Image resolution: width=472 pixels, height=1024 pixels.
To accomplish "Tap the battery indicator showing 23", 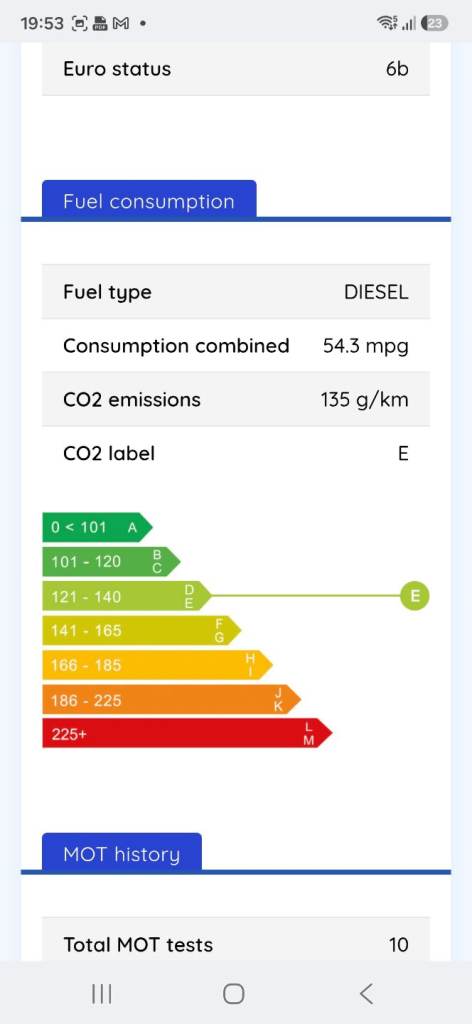I will [x=435, y=24].
